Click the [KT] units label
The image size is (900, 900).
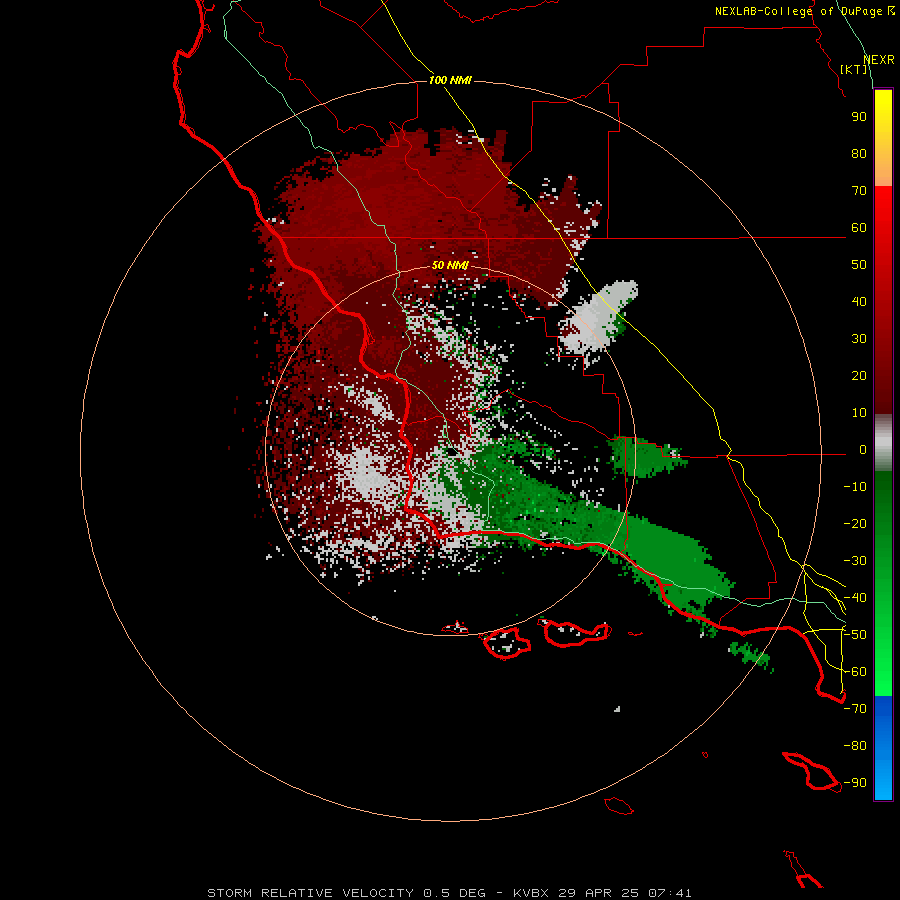click(854, 69)
